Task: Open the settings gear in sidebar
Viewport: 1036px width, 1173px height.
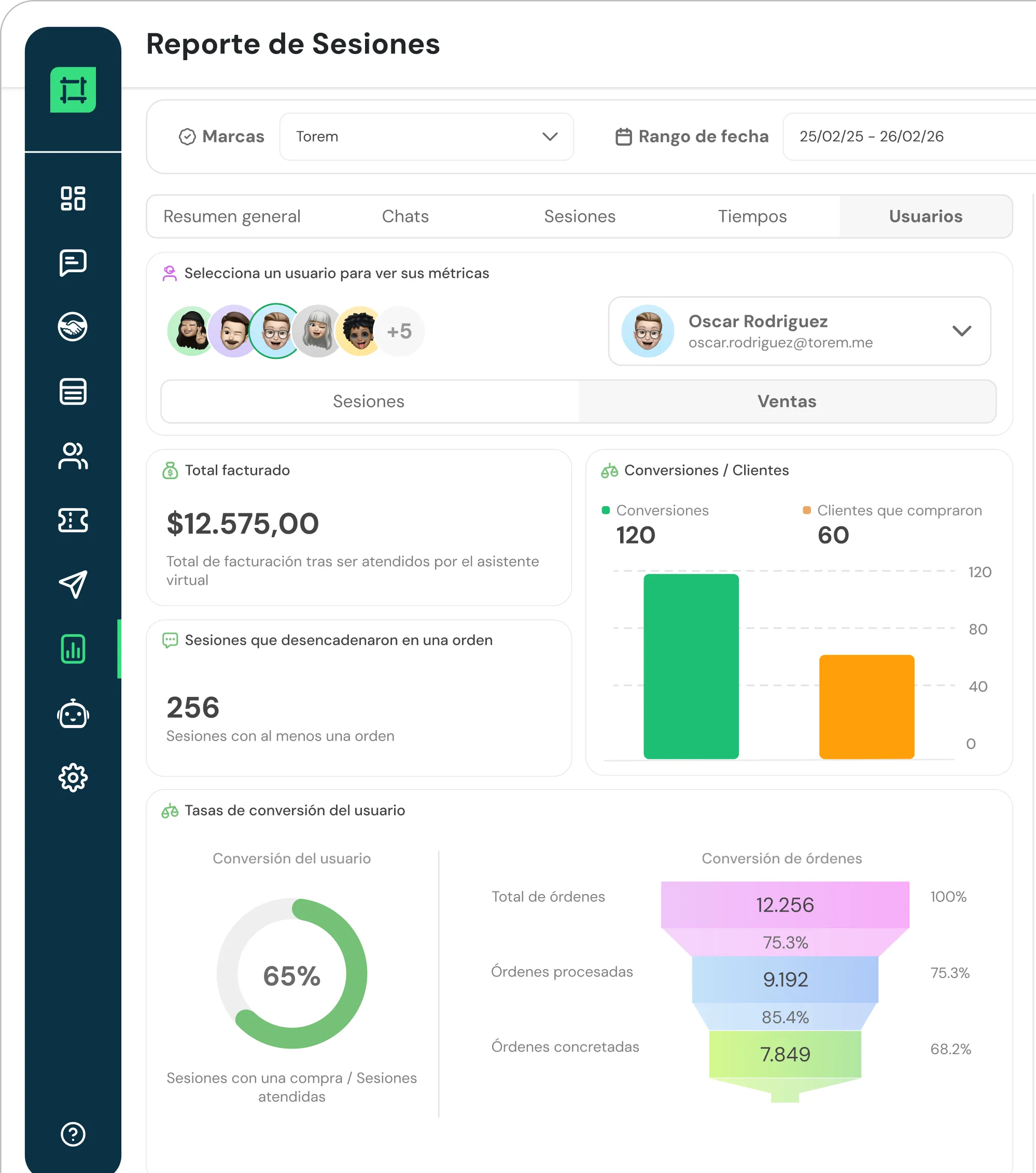Action: tap(73, 778)
